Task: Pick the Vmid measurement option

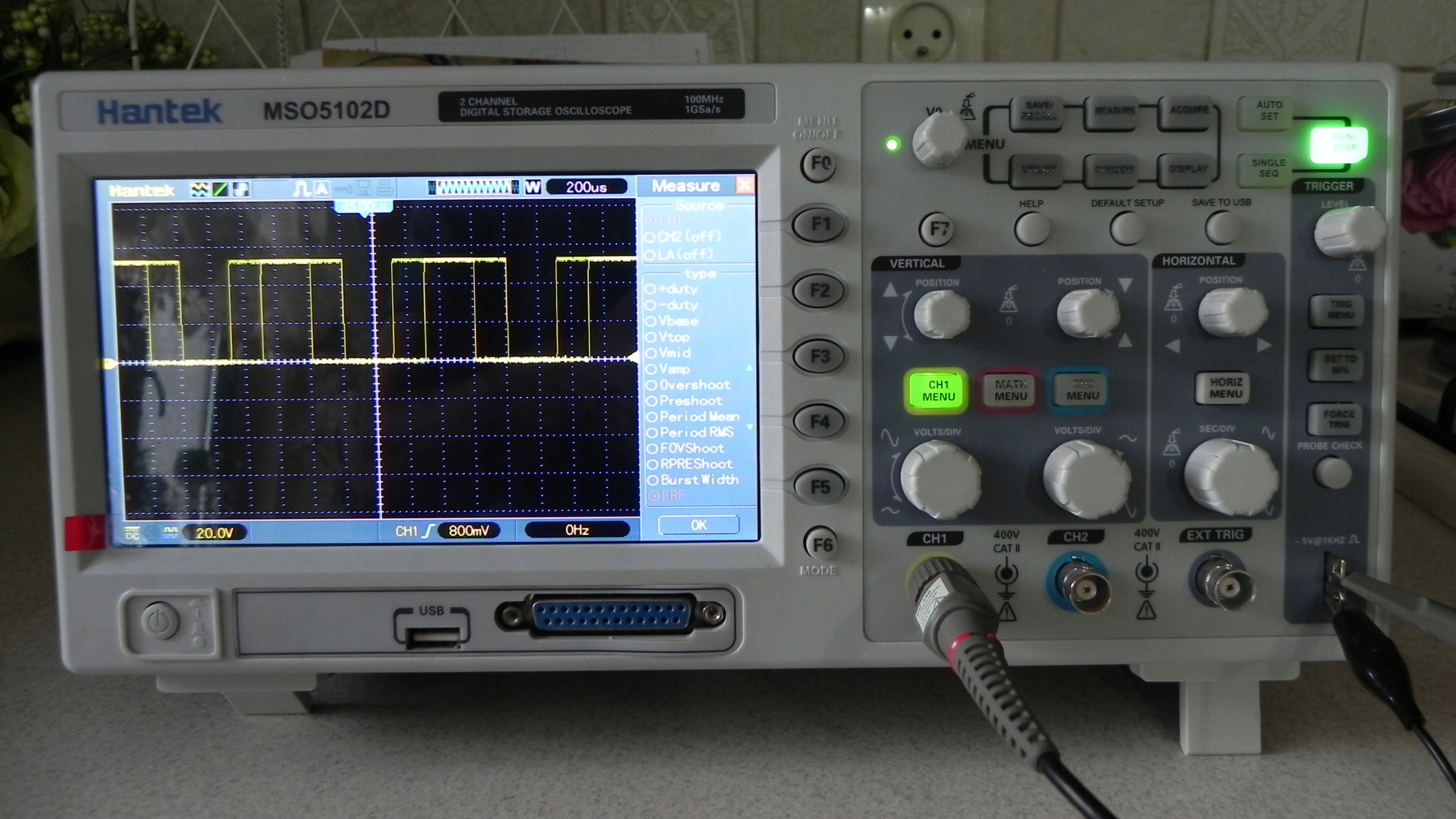Action: click(x=669, y=353)
